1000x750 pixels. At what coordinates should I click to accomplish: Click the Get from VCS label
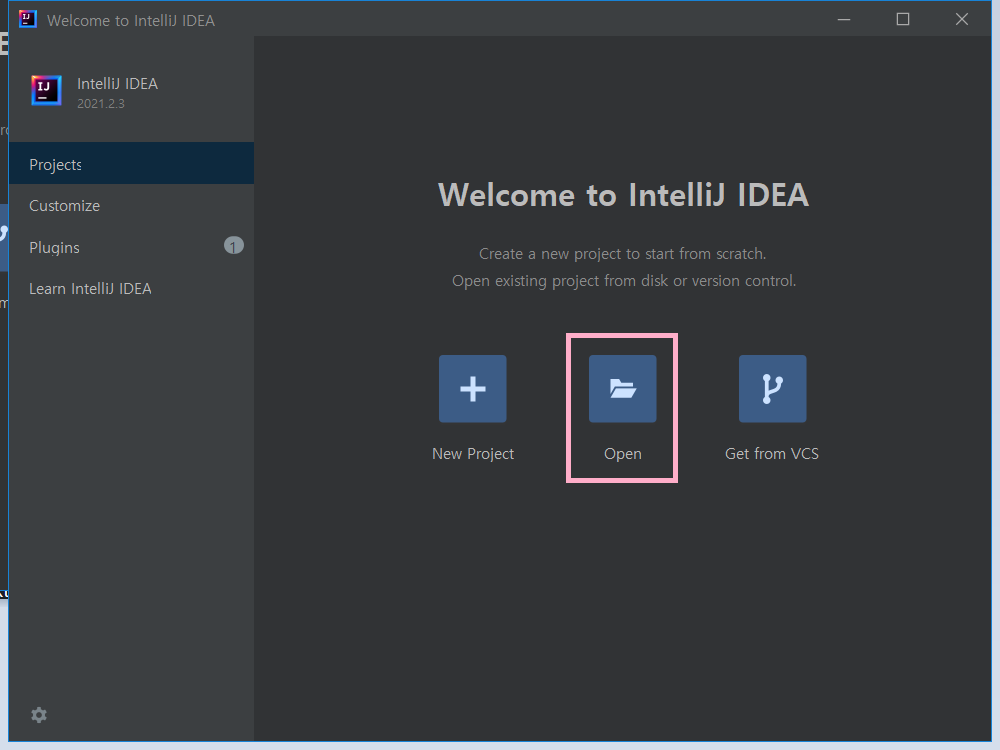point(772,453)
